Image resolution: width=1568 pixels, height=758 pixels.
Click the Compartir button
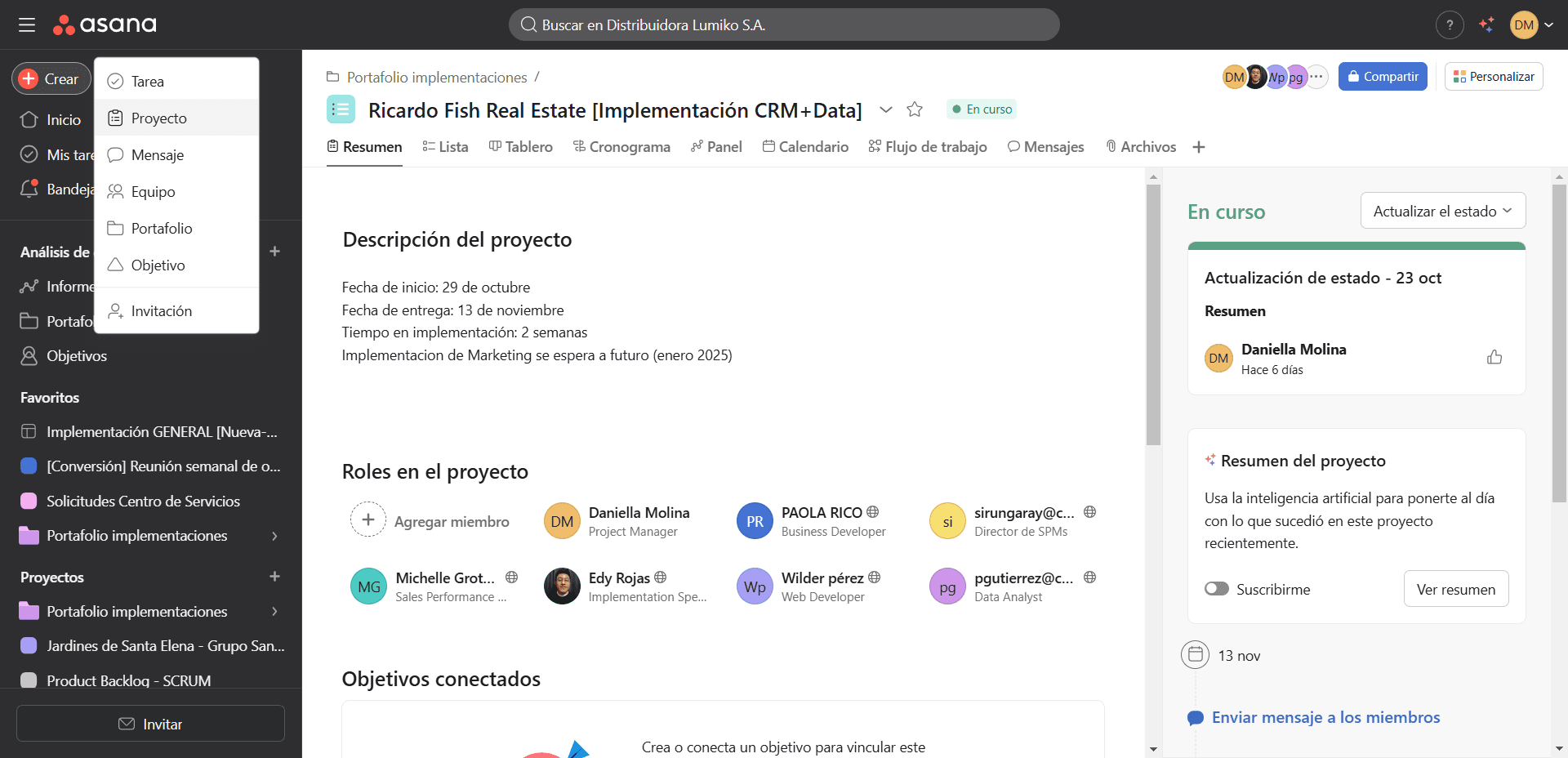click(x=1383, y=77)
